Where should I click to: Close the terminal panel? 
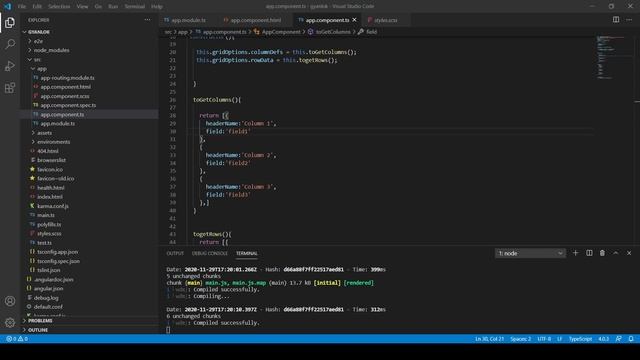[x=629, y=253]
